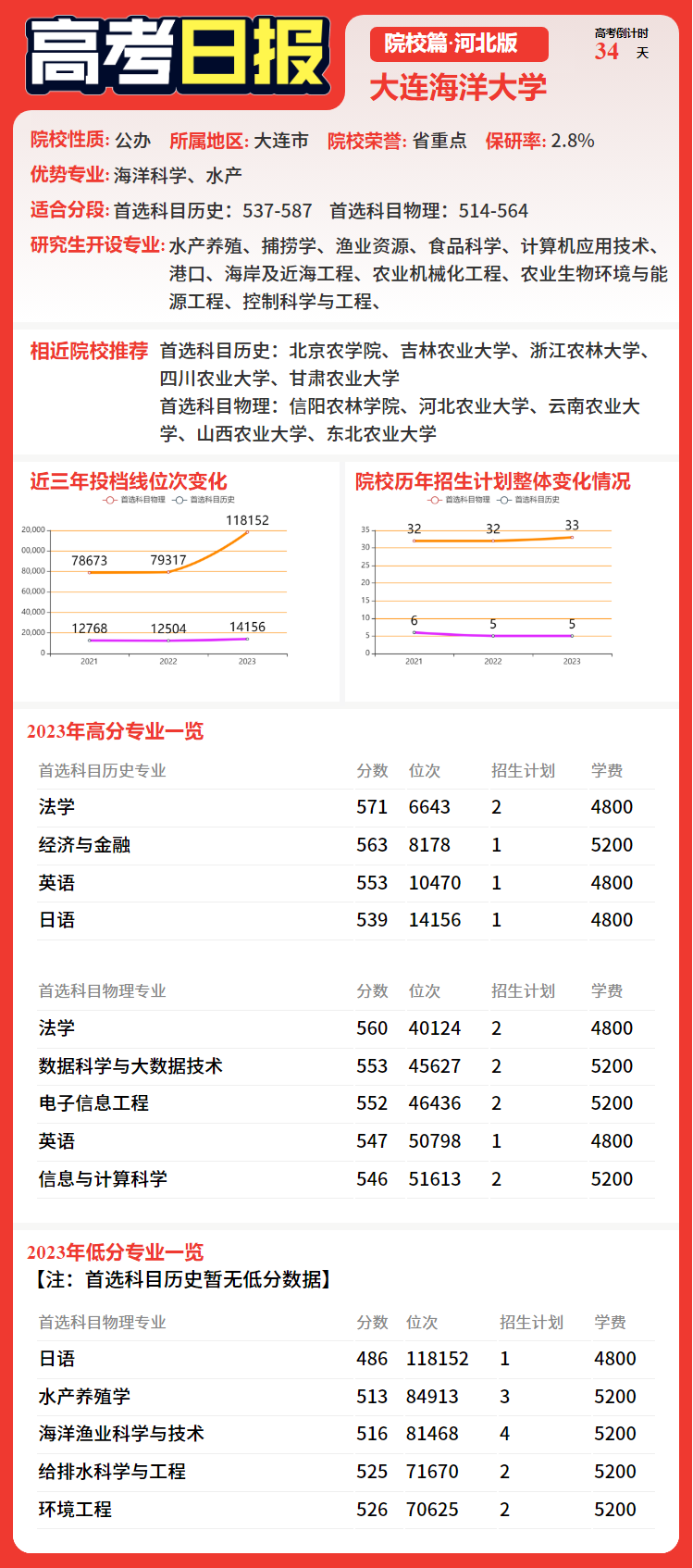
Task: Click the history range 537-587
Action: coord(278,211)
